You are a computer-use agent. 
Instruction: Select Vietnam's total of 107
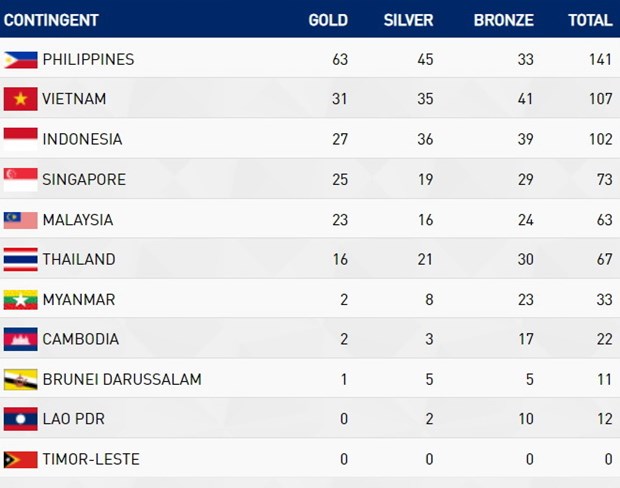(x=601, y=99)
